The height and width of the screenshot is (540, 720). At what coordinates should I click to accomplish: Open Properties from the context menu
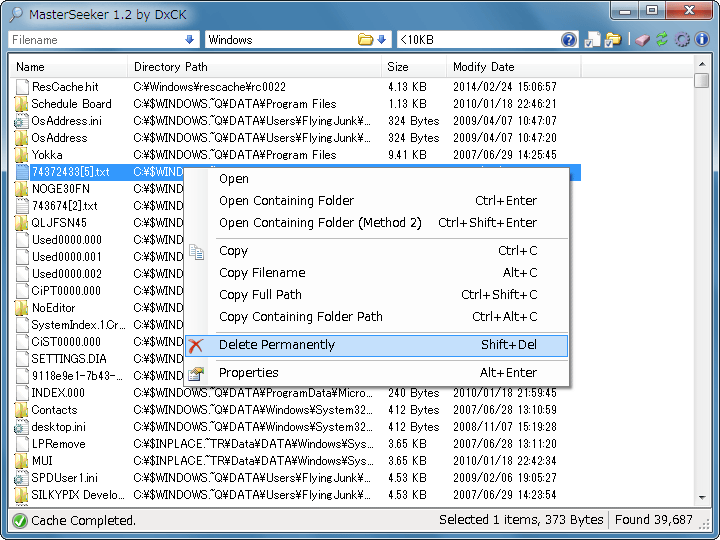pos(377,373)
